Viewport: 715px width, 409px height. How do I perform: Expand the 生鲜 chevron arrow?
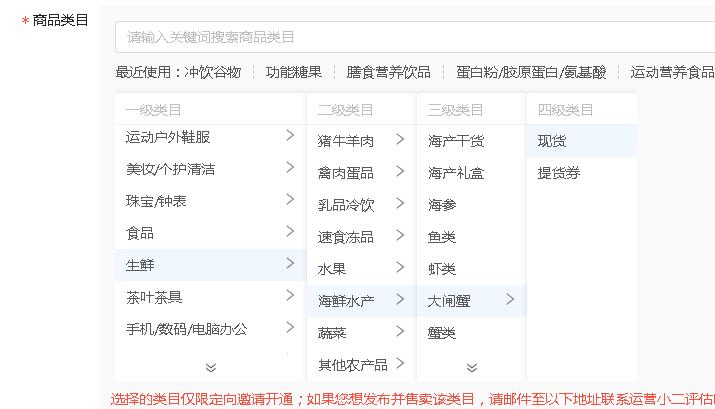tap(290, 263)
